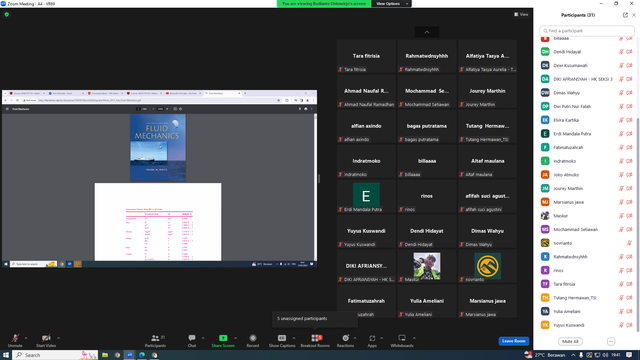Pop out the Participants panel
Screen dimensions: 640x360
(x=625, y=15)
